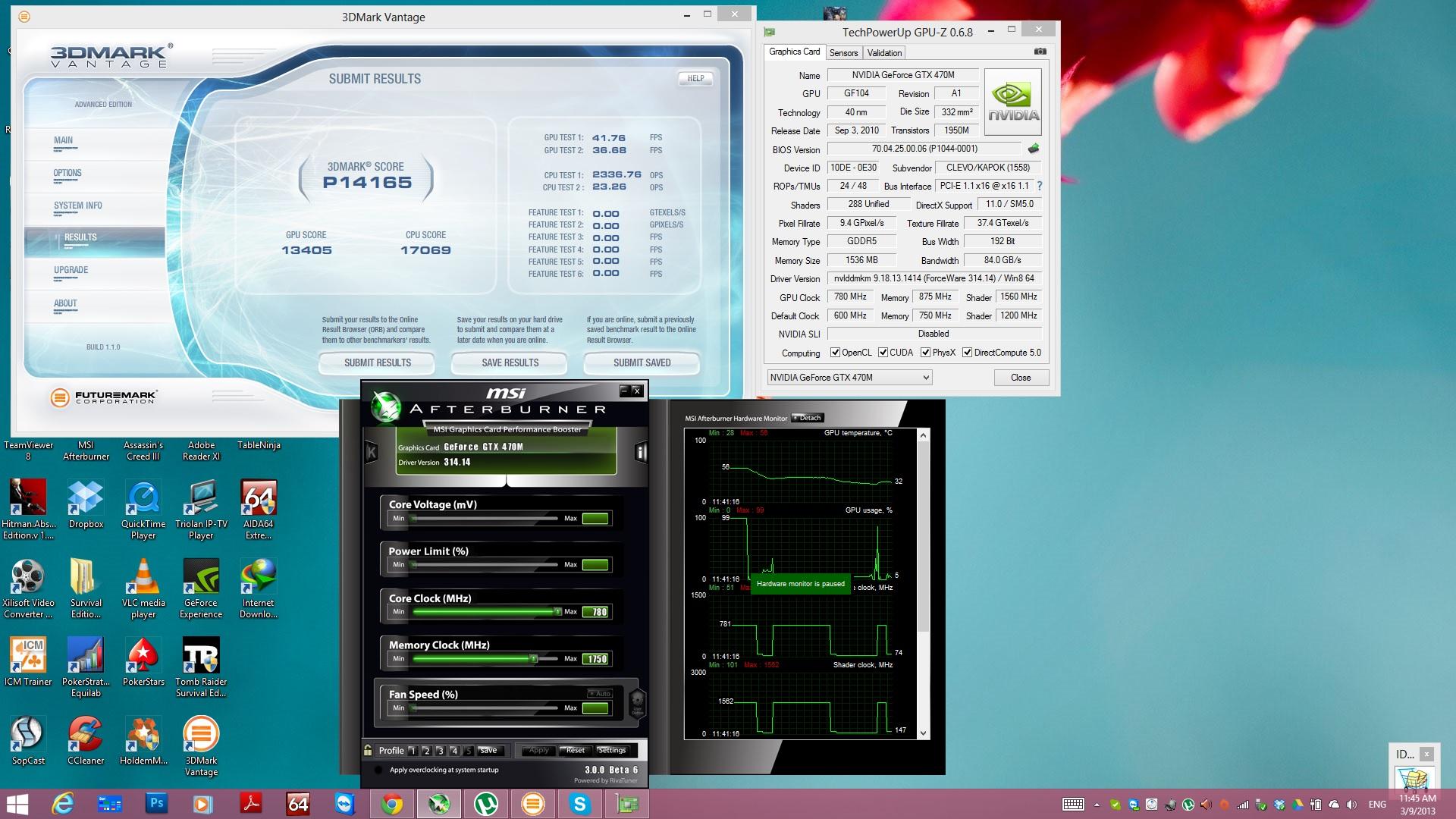Open Google Chrome from the taskbar
This screenshot has height=819, width=1456.
click(x=392, y=804)
